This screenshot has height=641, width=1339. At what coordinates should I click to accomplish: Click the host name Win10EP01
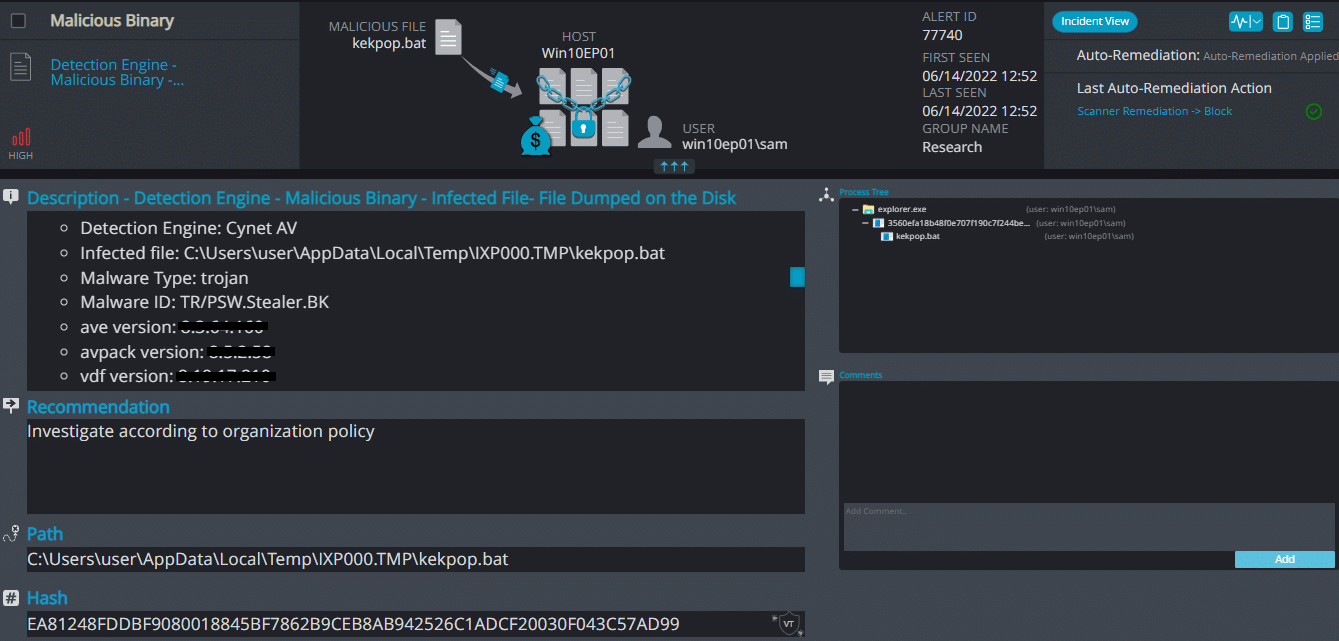pyautogui.click(x=578, y=52)
